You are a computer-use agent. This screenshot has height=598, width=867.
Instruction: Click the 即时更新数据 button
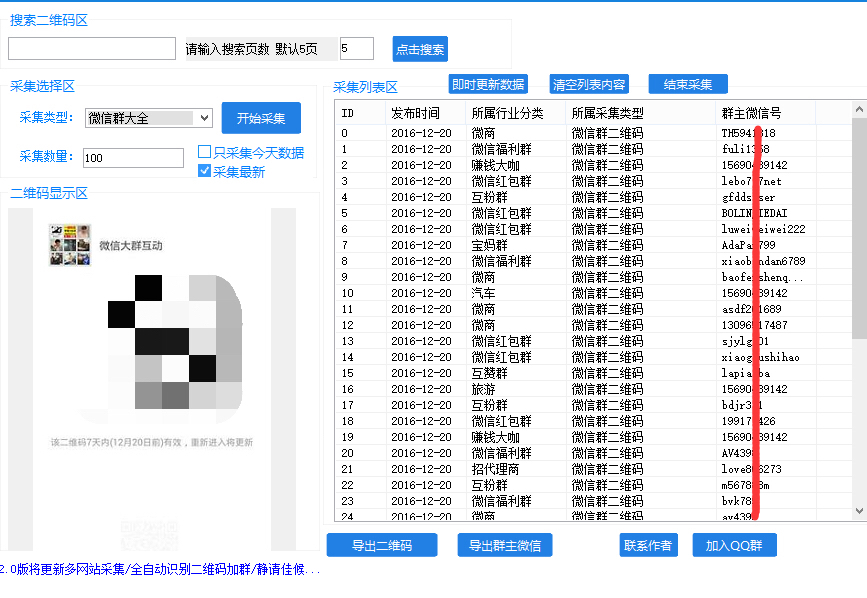(488, 84)
